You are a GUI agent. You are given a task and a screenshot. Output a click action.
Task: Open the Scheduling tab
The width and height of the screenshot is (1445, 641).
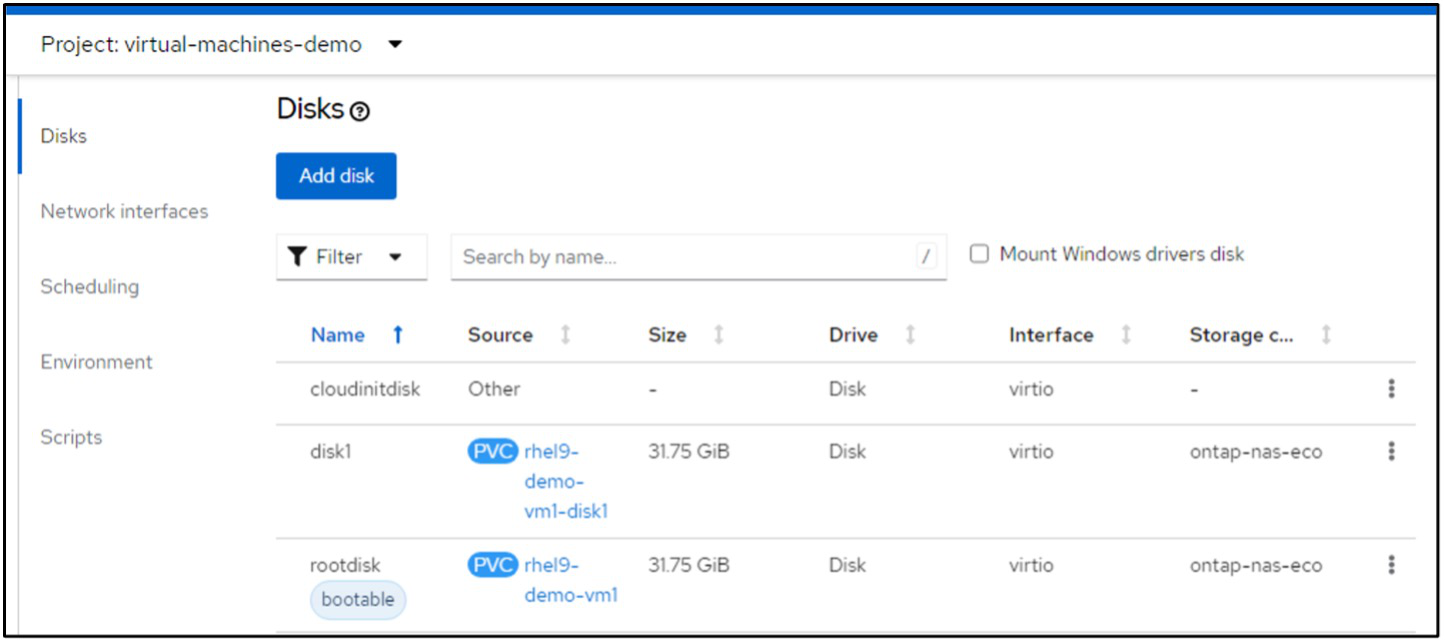(89, 286)
